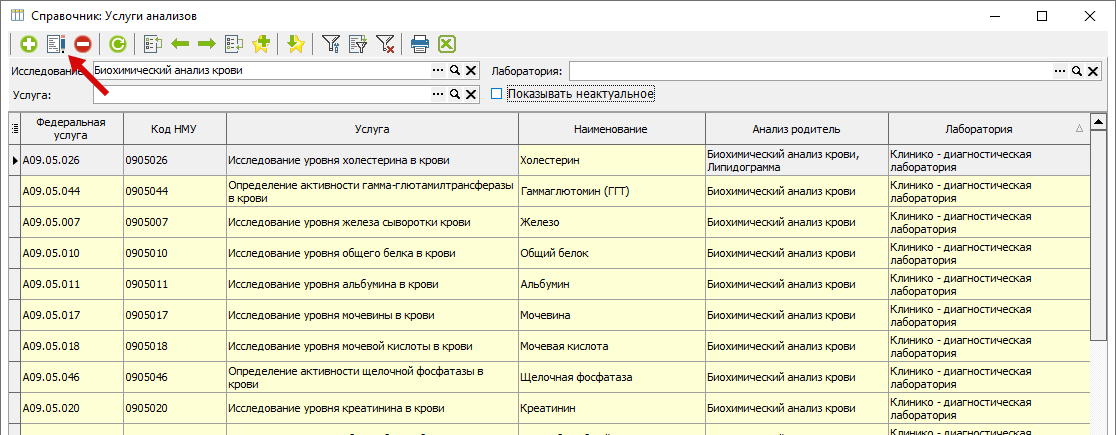
Task: Open Услуга selection with ellipsis button
Action: click(x=437, y=94)
